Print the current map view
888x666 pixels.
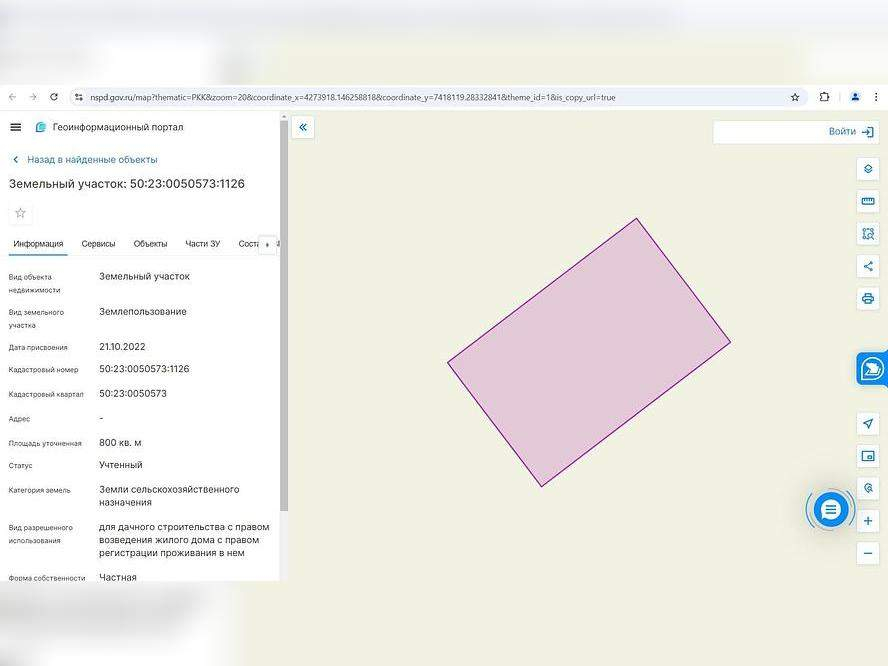tap(867, 298)
